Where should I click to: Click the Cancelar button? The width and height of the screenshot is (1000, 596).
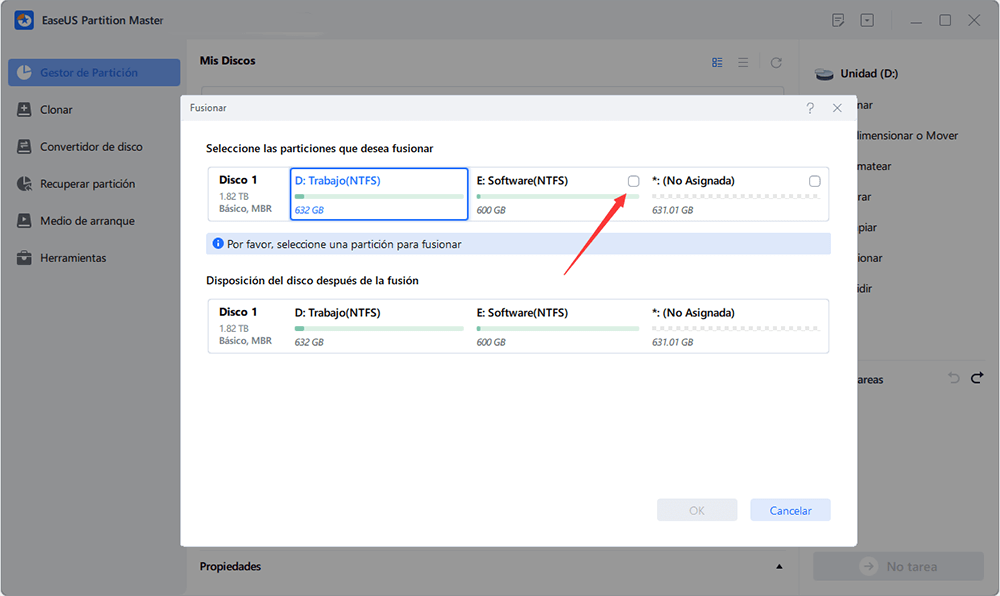click(790, 510)
